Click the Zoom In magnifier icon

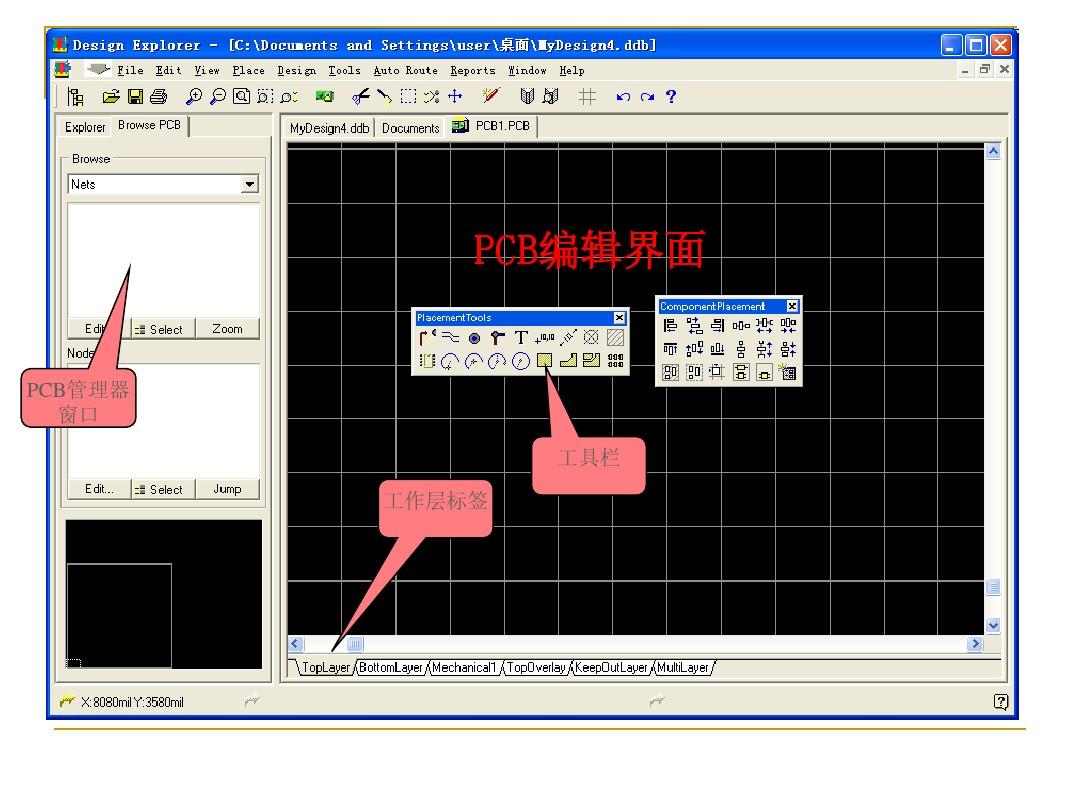(x=194, y=96)
